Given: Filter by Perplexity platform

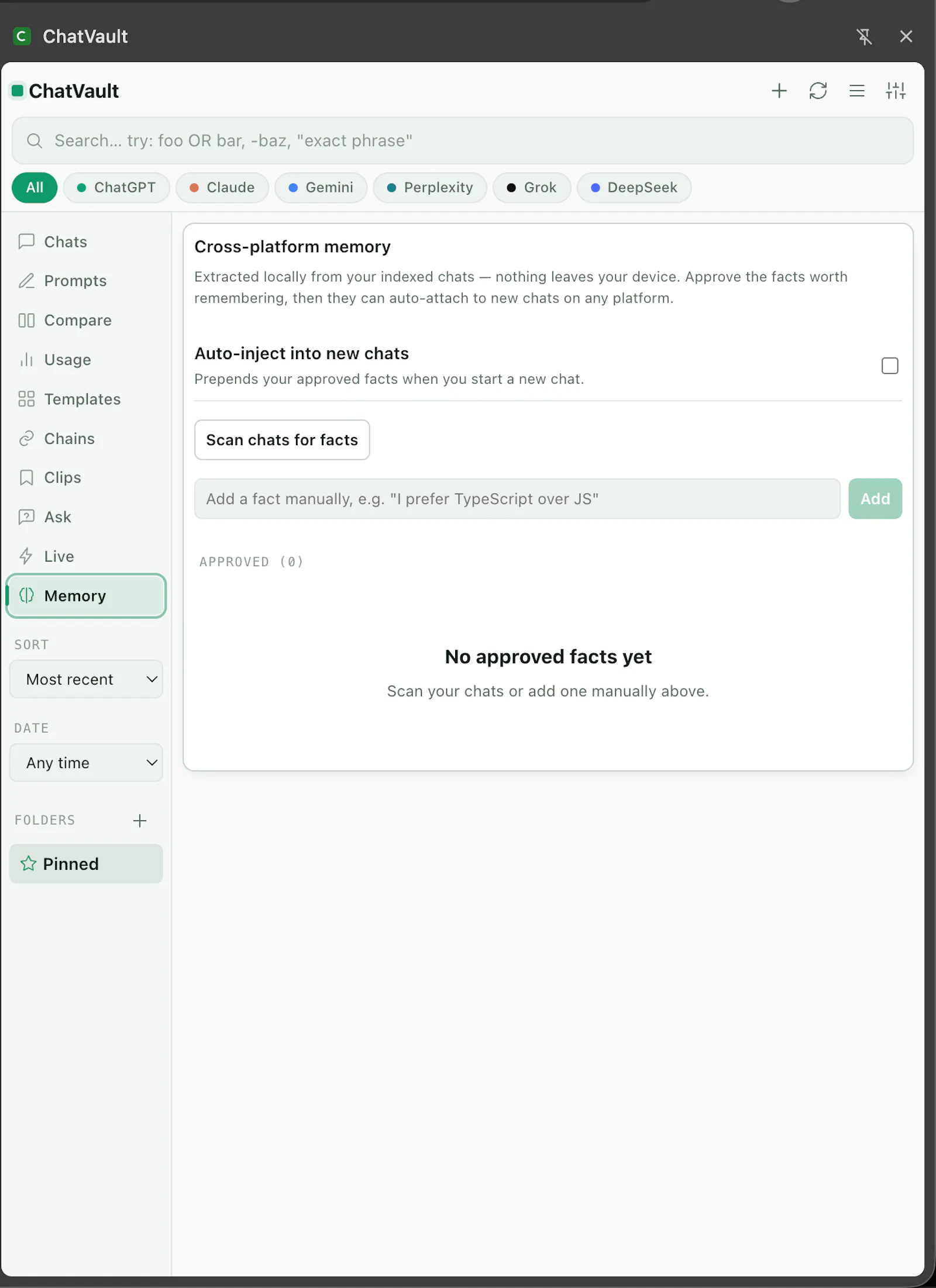Looking at the screenshot, I should pyautogui.click(x=430, y=187).
